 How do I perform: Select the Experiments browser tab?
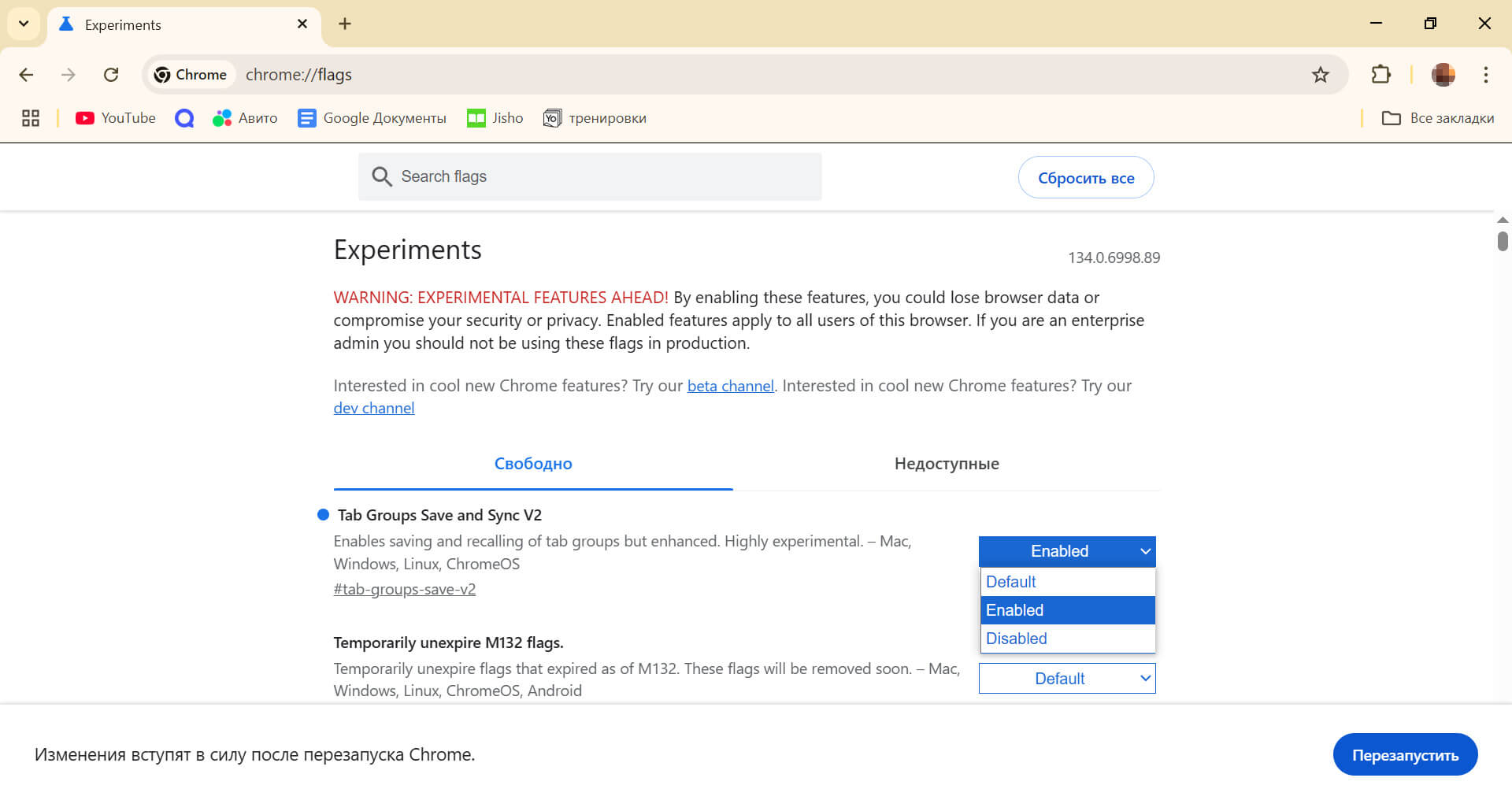(184, 24)
